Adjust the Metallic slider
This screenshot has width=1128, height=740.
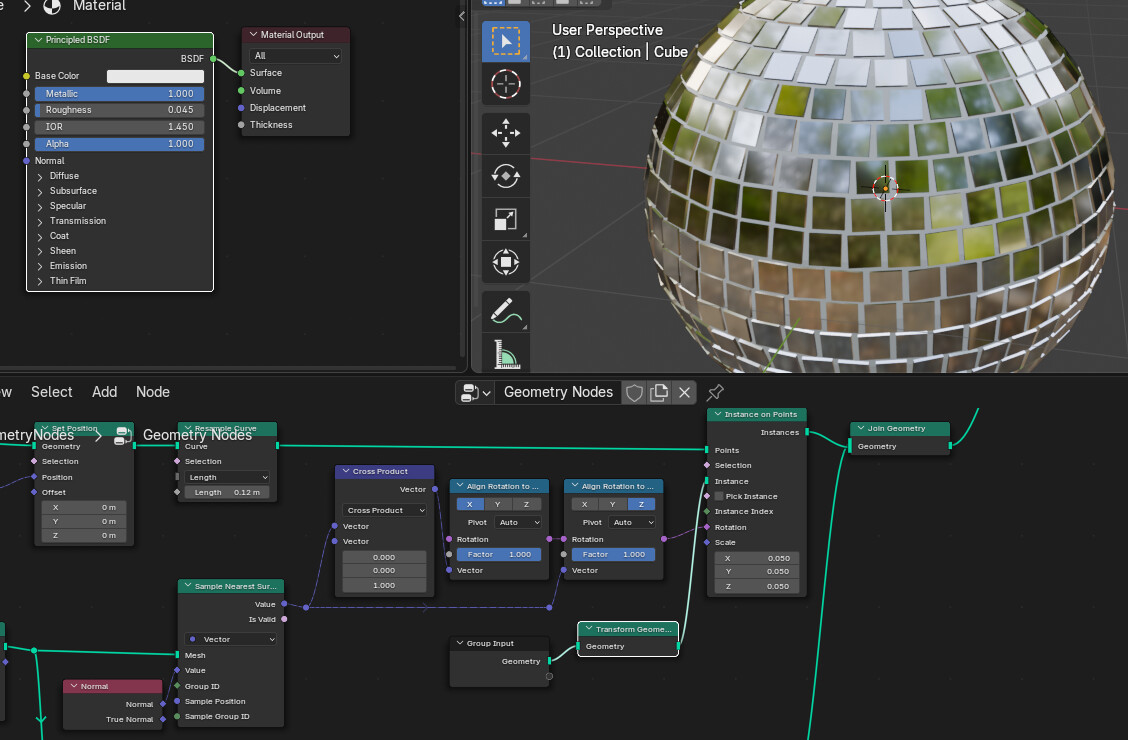click(119, 93)
